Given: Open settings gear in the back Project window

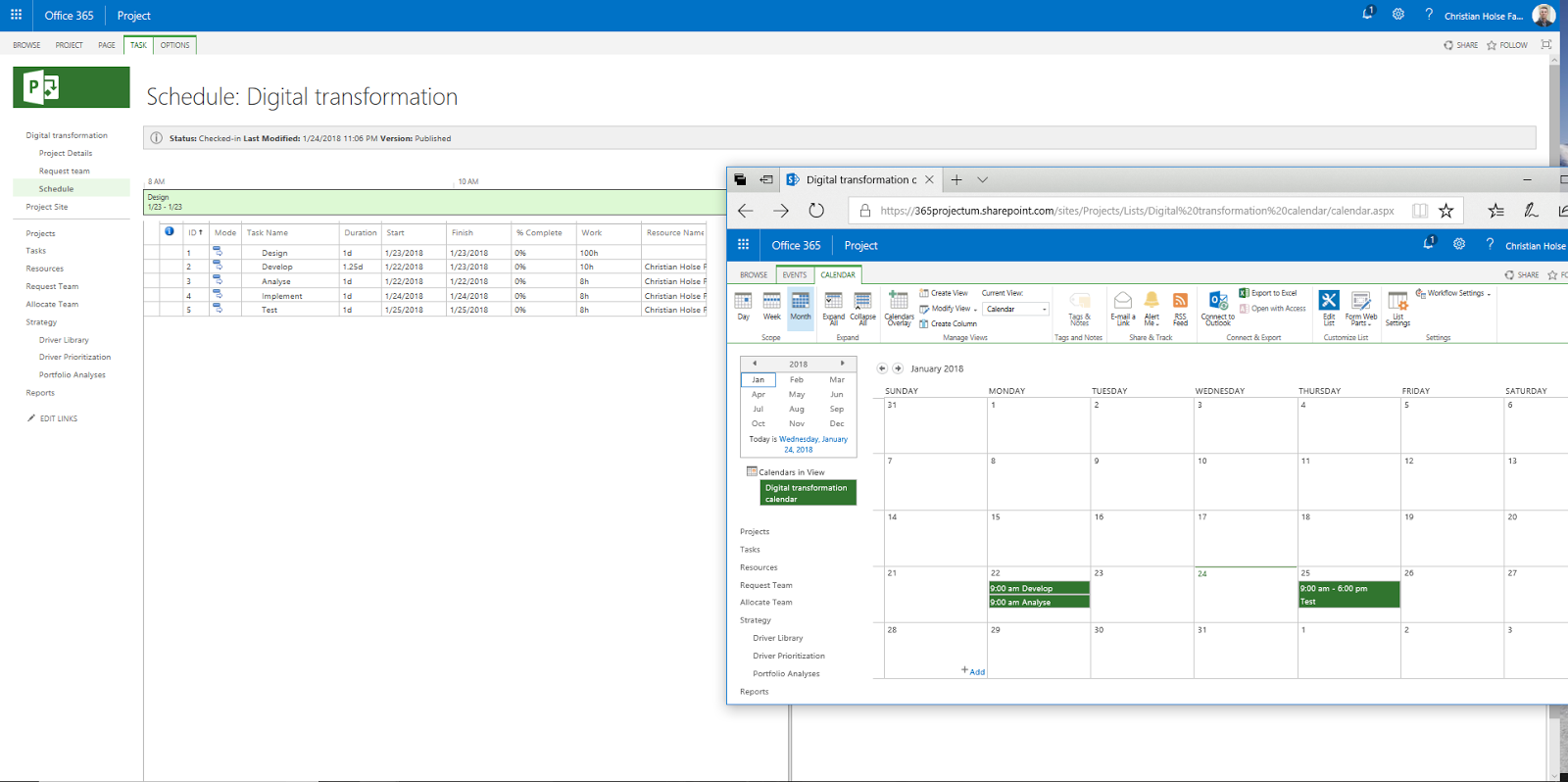Looking at the screenshot, I should point(1398,15).
